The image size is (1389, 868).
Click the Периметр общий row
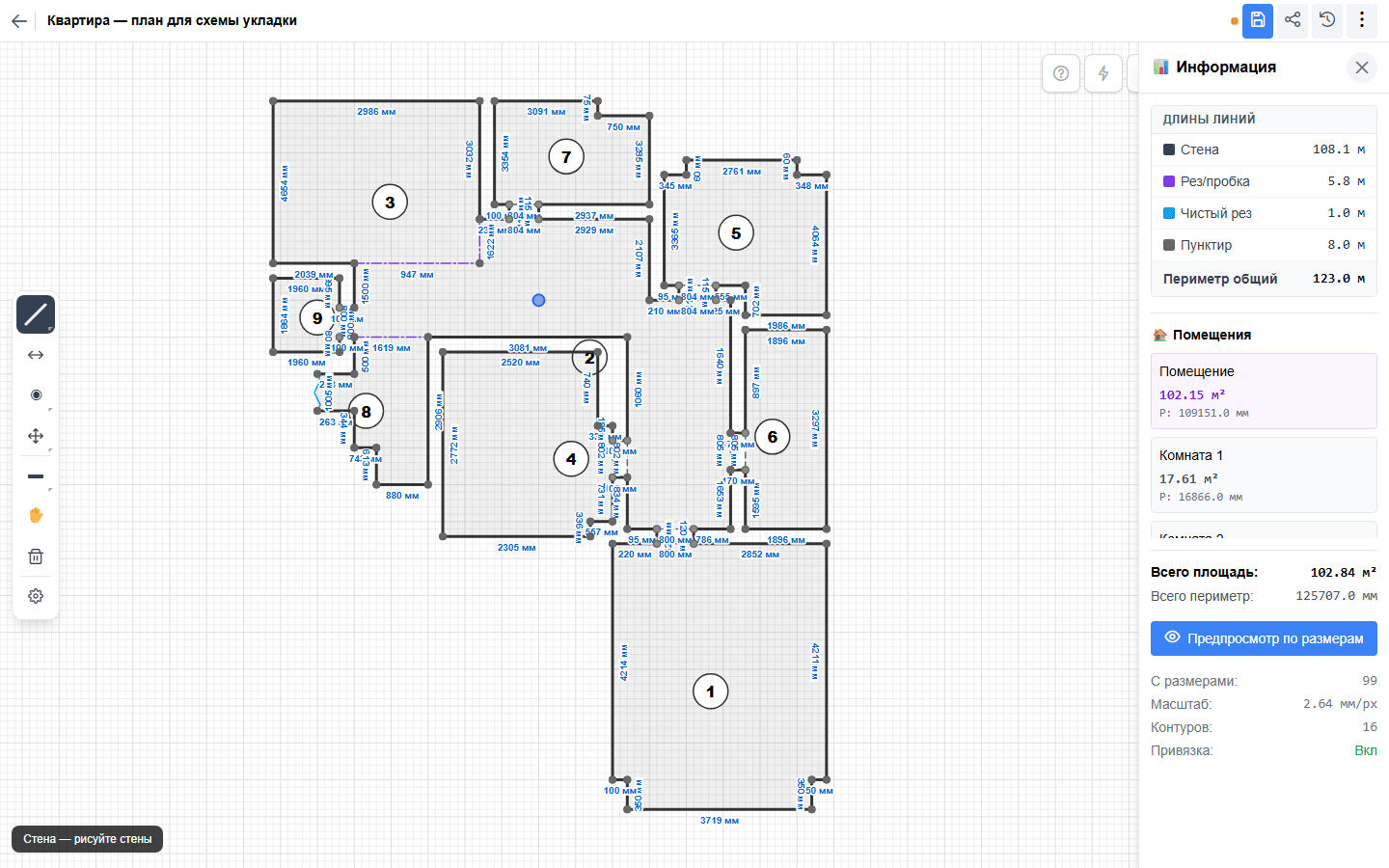(1264, 279)
